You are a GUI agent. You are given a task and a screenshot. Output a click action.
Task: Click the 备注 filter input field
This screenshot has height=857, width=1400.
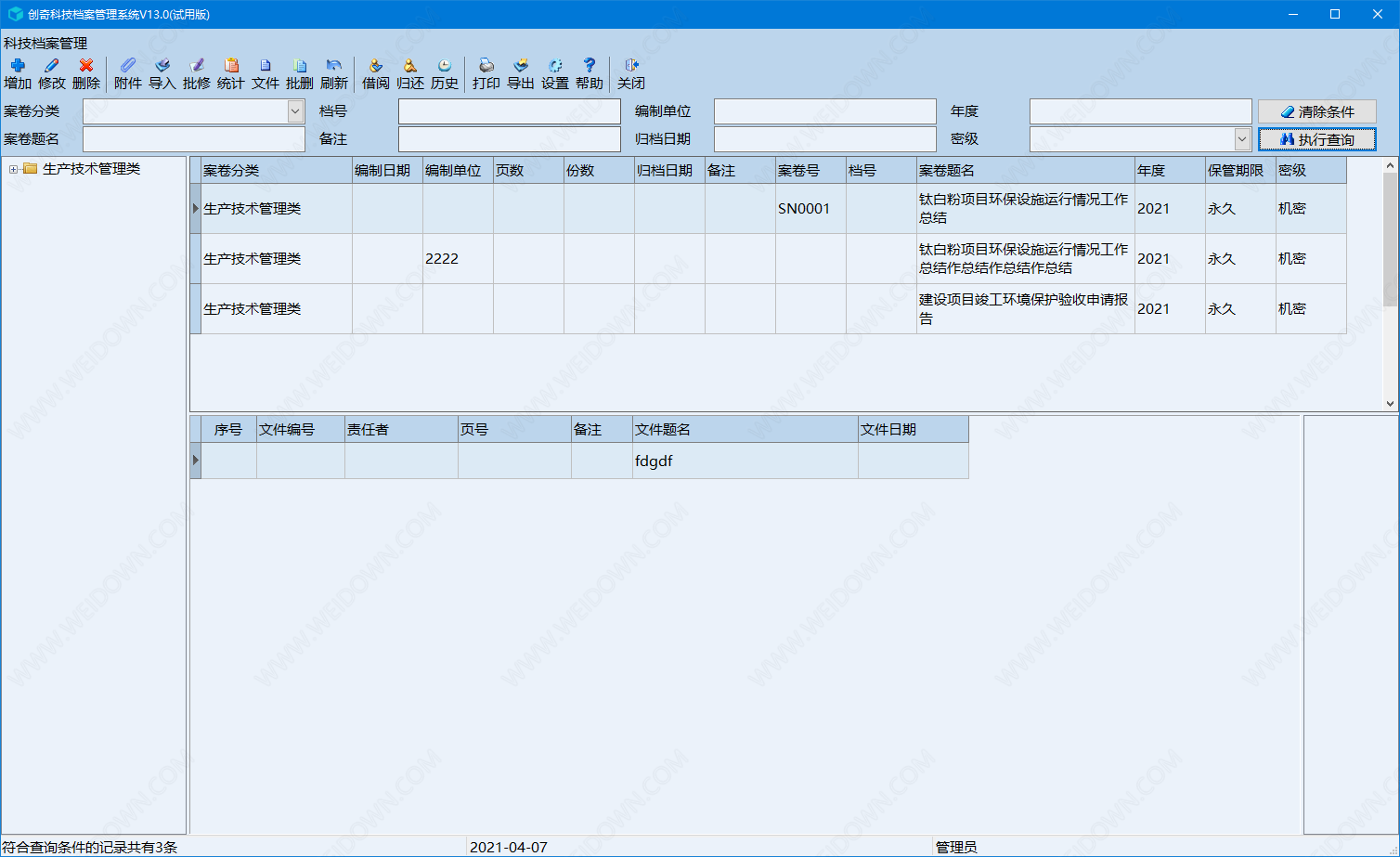click(510, 139)
